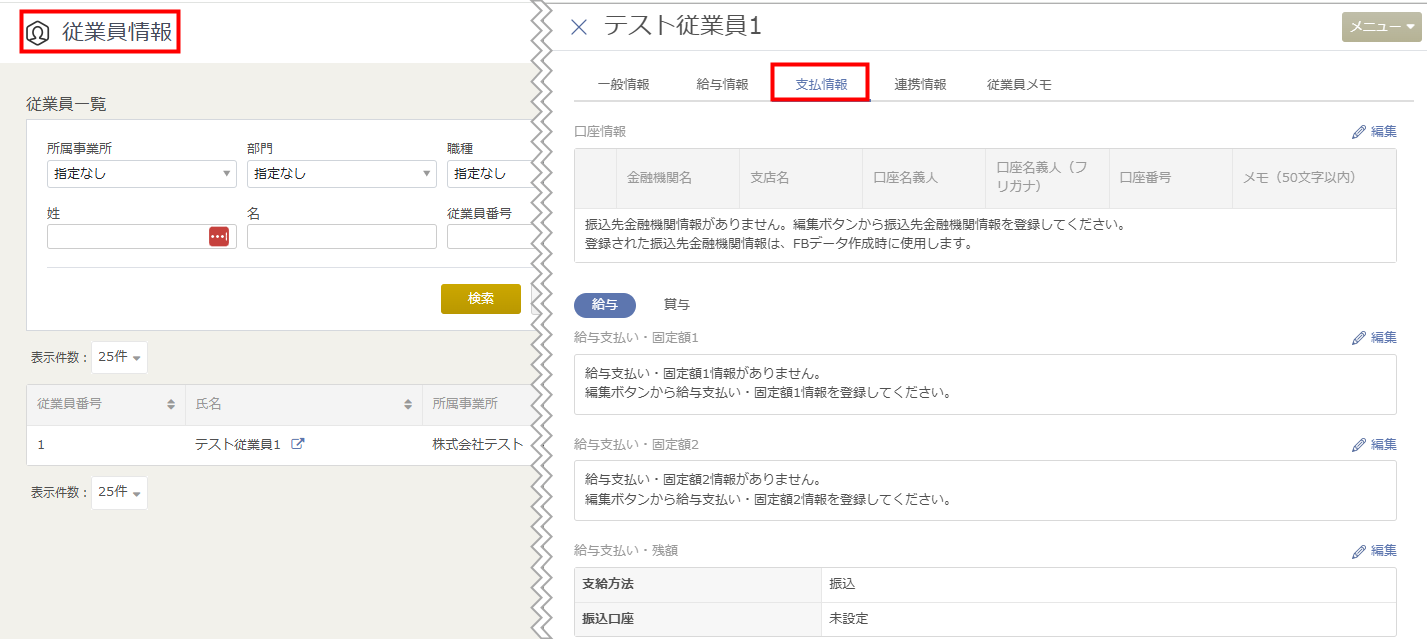Viewport: 1427px width, 639px height.
Task: Open the 所属事業所 dropdown
Action: point(141,174)
